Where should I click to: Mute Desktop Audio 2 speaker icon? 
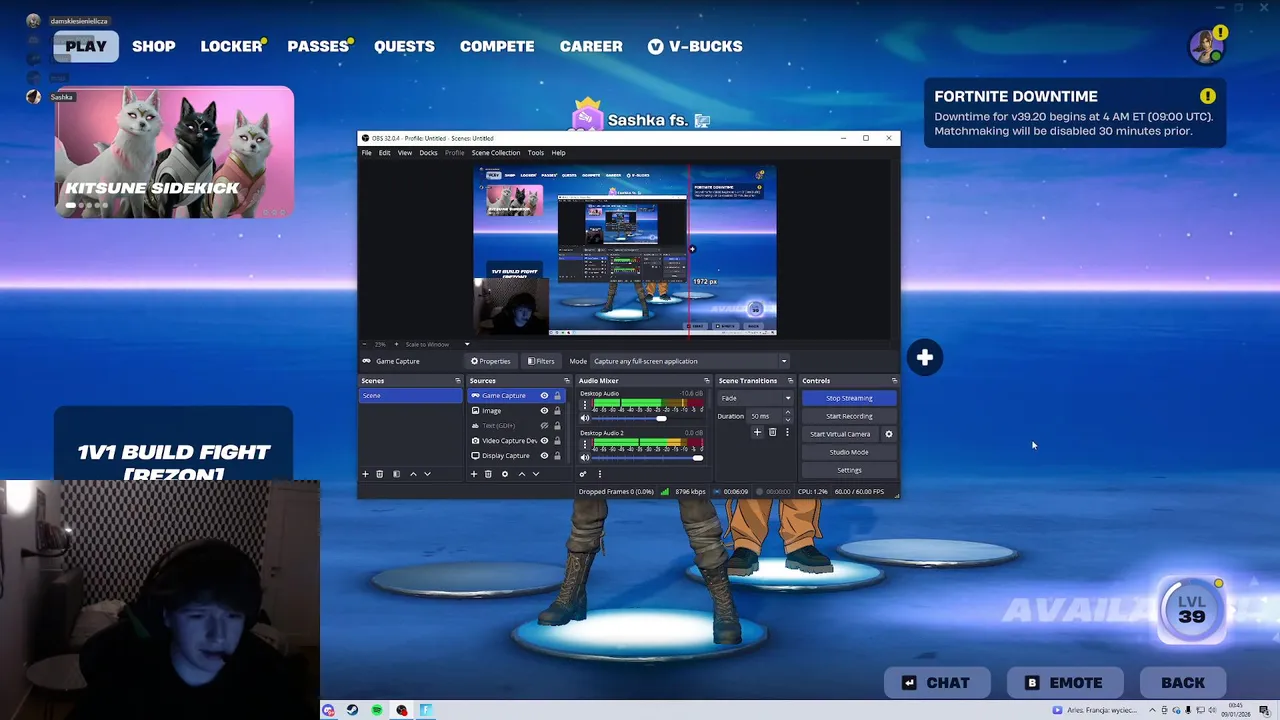click(x=585, y=457)
